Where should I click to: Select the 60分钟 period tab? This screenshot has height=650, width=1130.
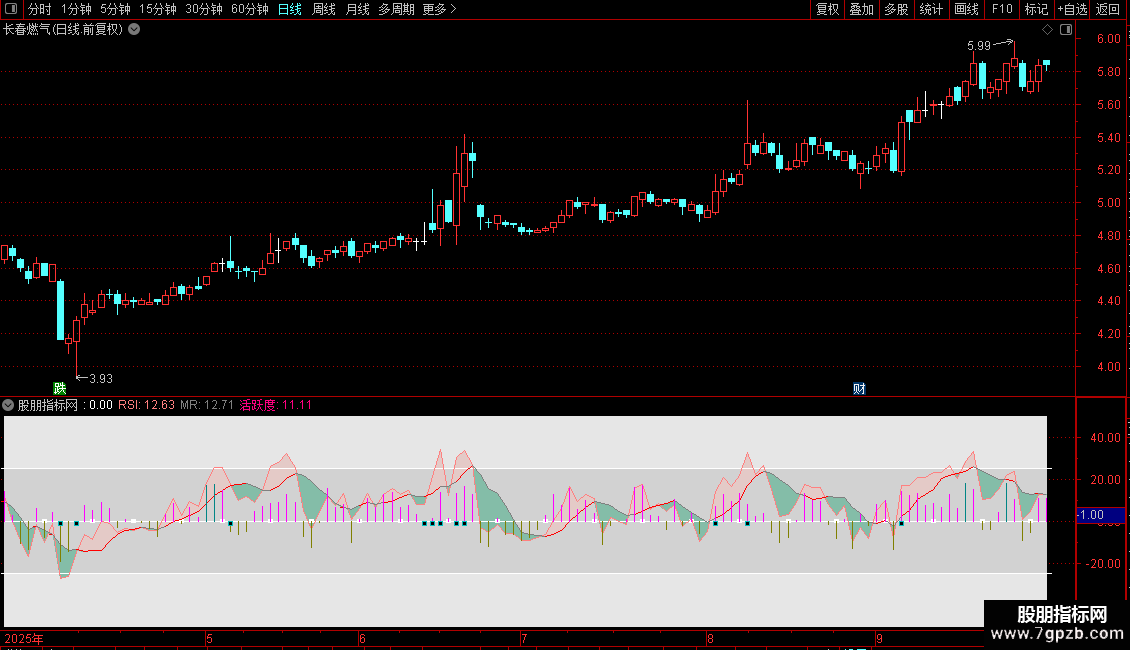point(250,9)
